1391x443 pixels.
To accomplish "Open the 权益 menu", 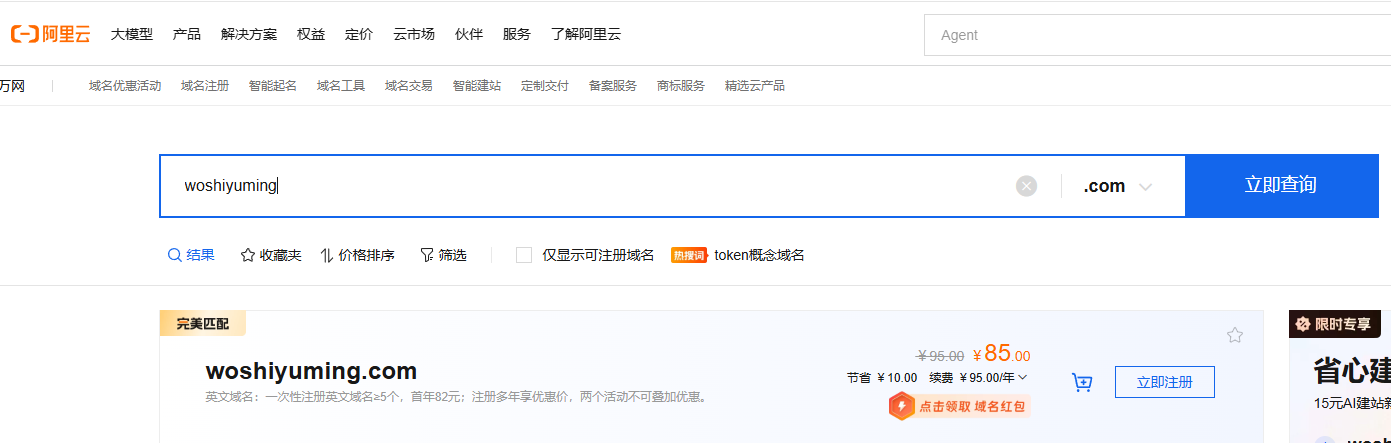I will click(311, 34).
